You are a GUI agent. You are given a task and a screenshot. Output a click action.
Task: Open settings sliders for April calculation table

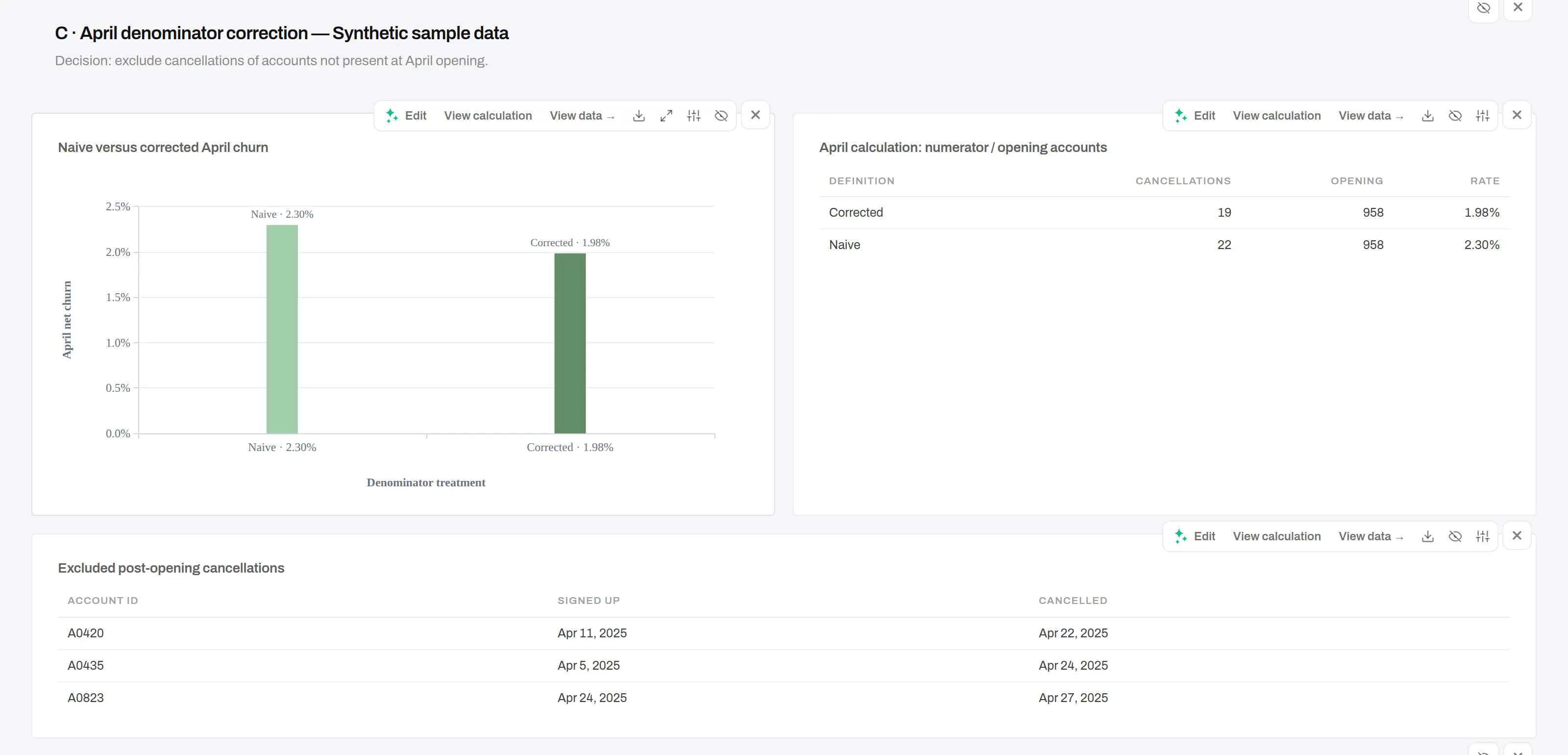point(1482,116)
